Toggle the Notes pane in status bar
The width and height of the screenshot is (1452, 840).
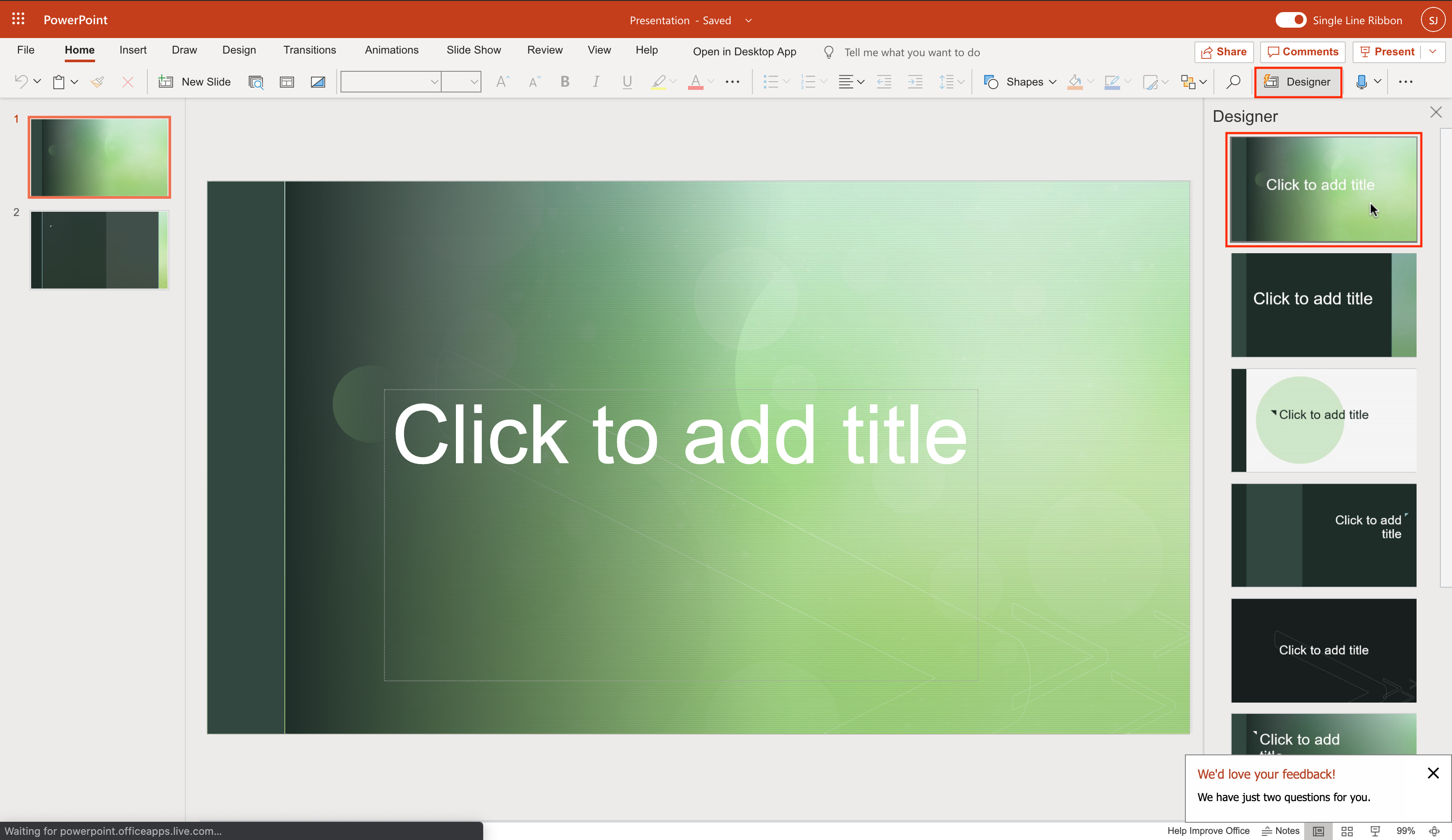(1280, 831)
